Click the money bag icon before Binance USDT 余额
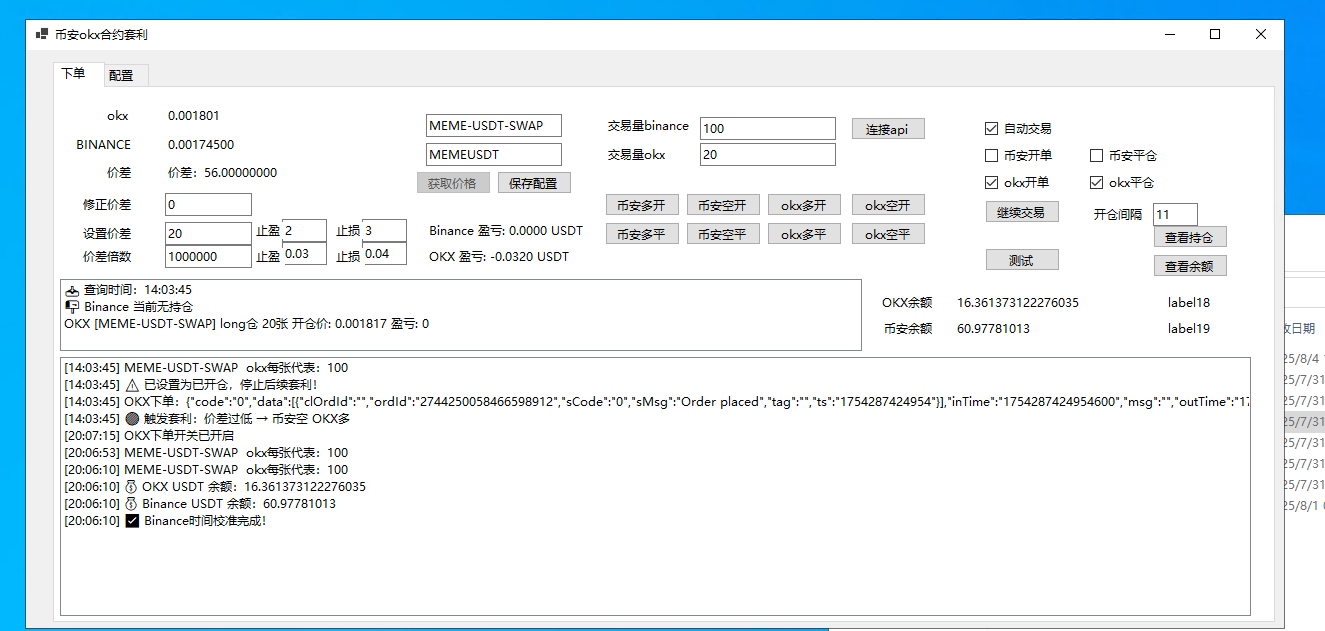This screenshot has width=1325, height=631. (131, 504)
